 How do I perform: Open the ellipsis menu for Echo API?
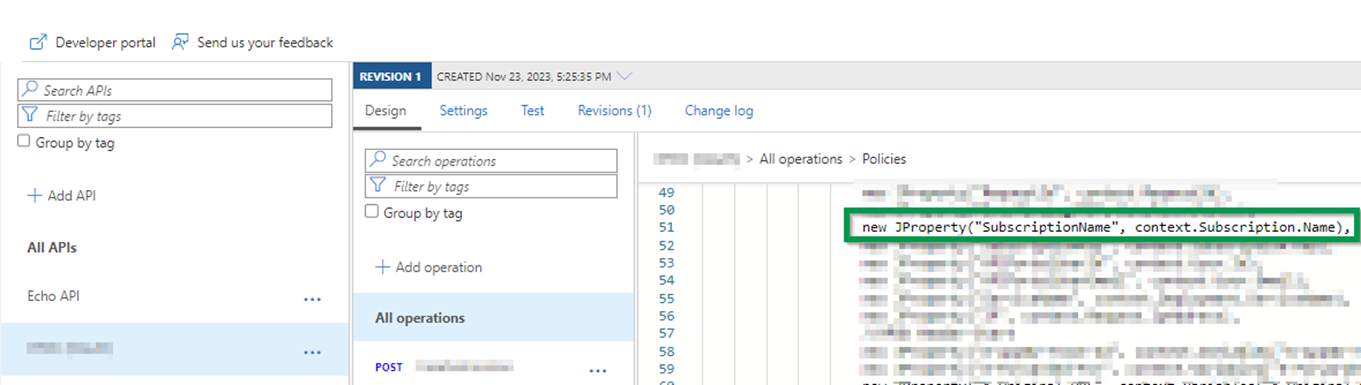point(312,298)
